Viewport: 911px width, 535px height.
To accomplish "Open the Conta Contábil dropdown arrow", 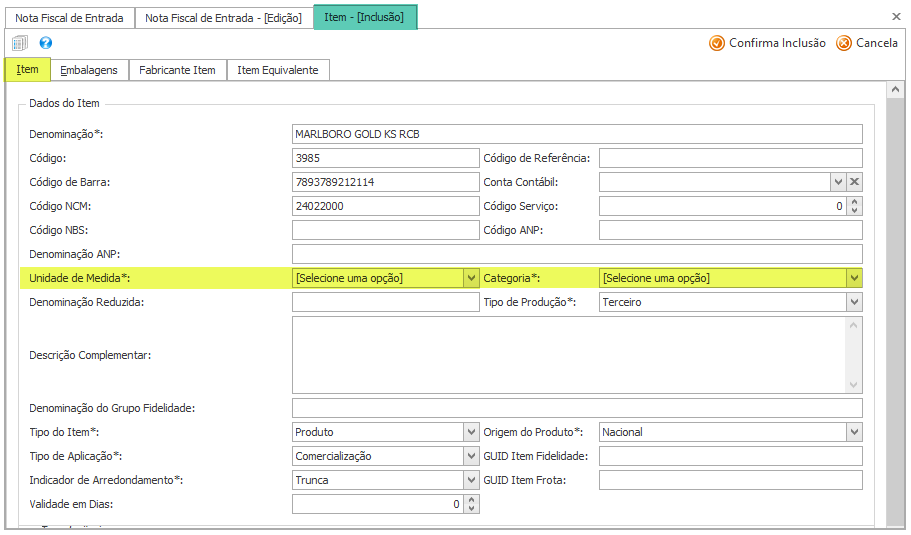I will click(838, 182).
